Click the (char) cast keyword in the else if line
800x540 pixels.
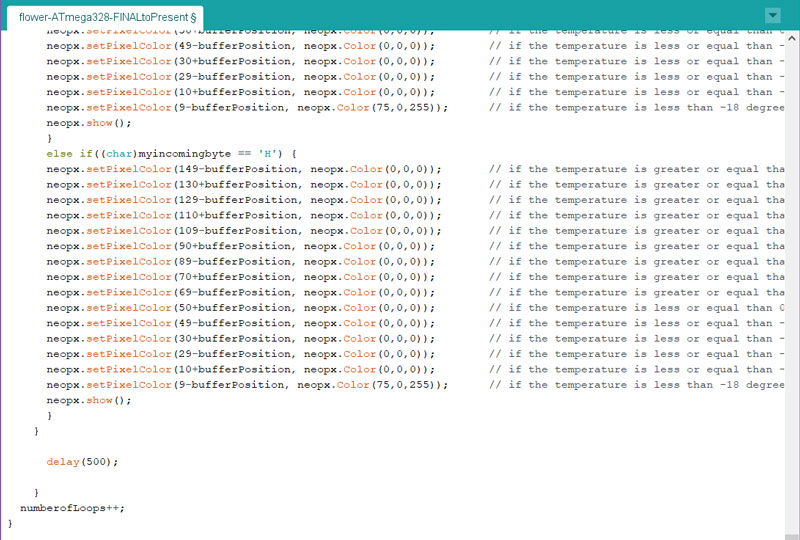point(119,154)
